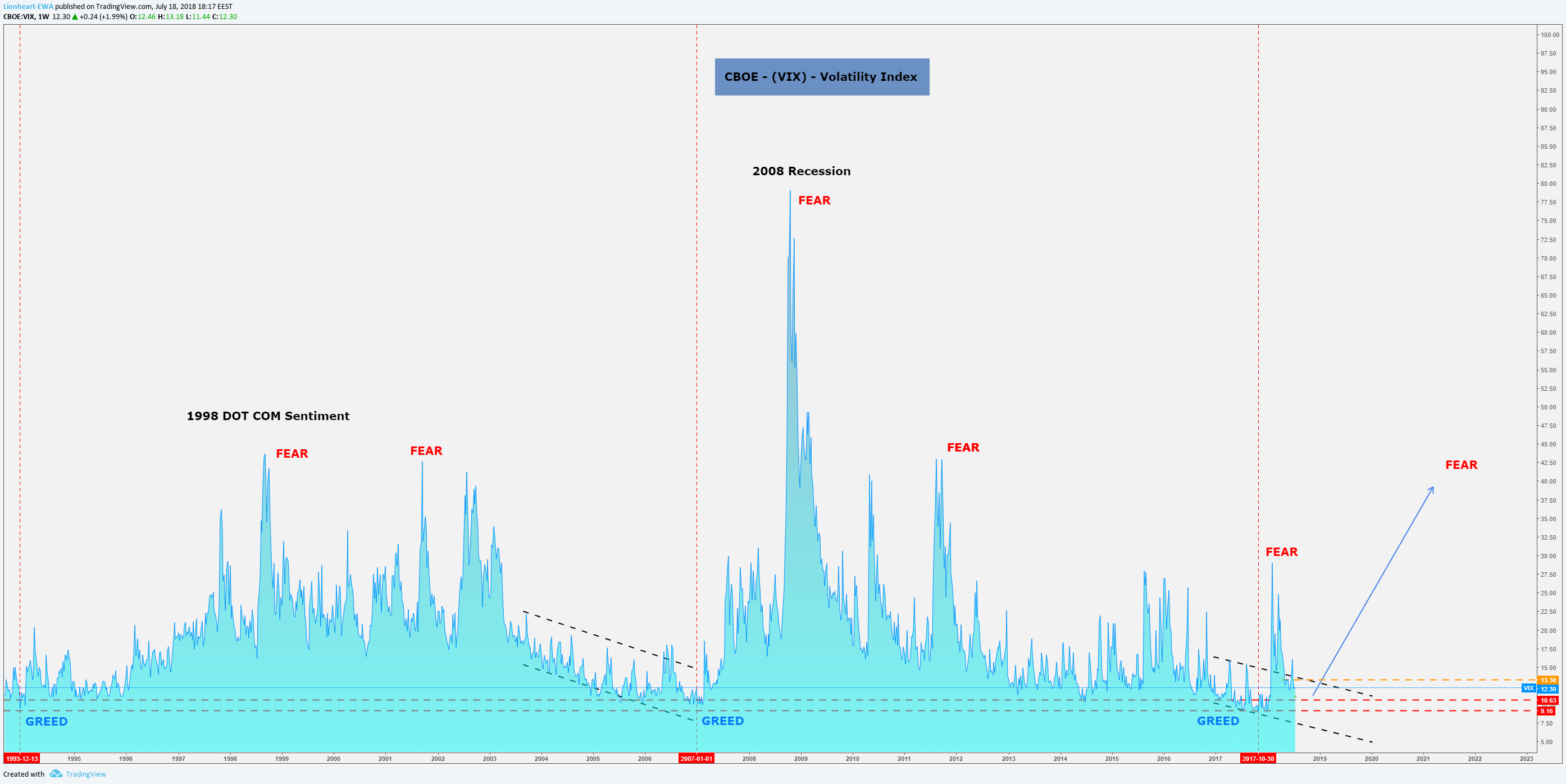Click the 30.00 level on the price axis
The width and height of the screenshot is (1566, 784).
(1548, 555)
